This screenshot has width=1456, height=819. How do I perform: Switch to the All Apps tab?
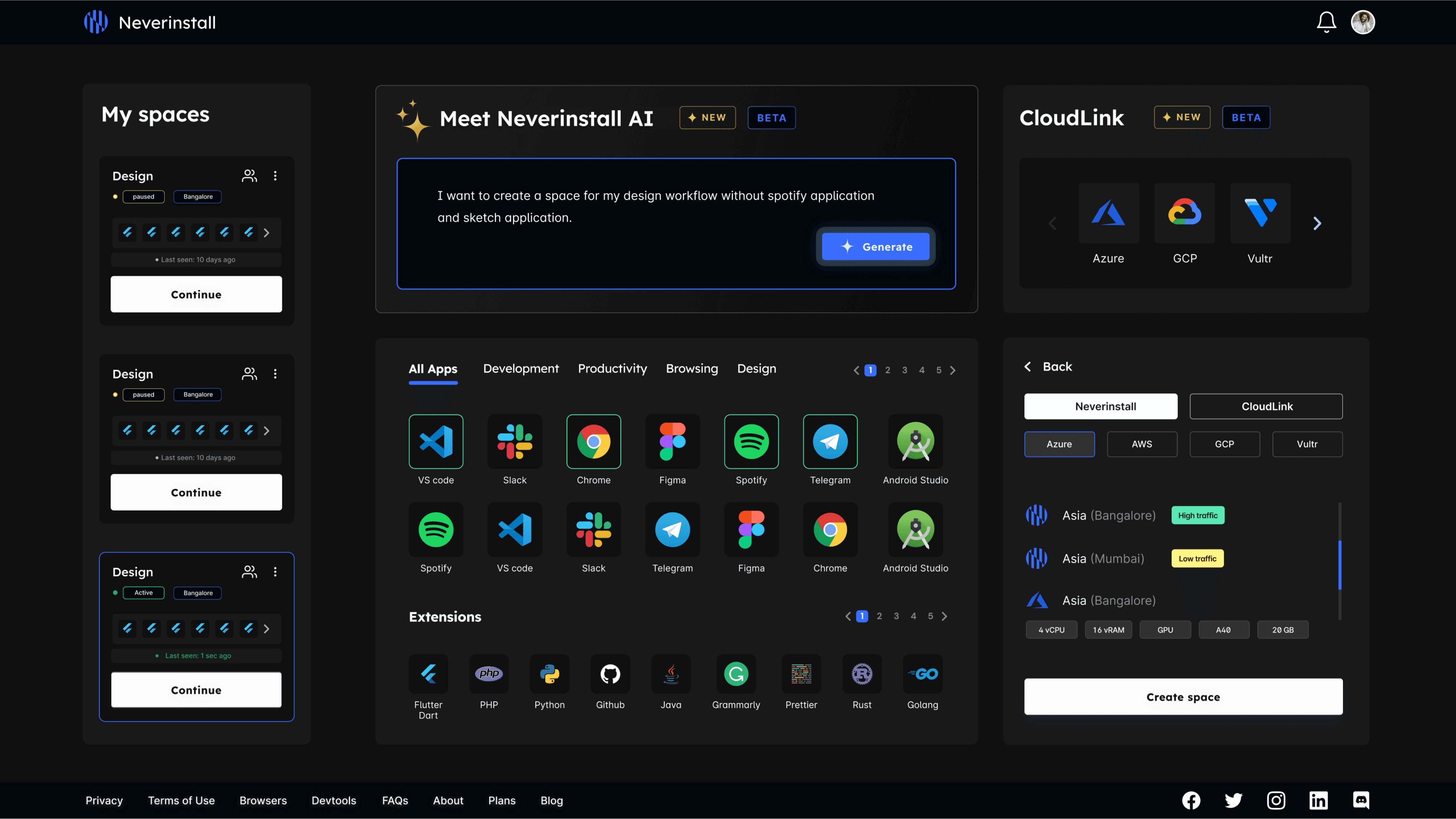coord(433,369)
